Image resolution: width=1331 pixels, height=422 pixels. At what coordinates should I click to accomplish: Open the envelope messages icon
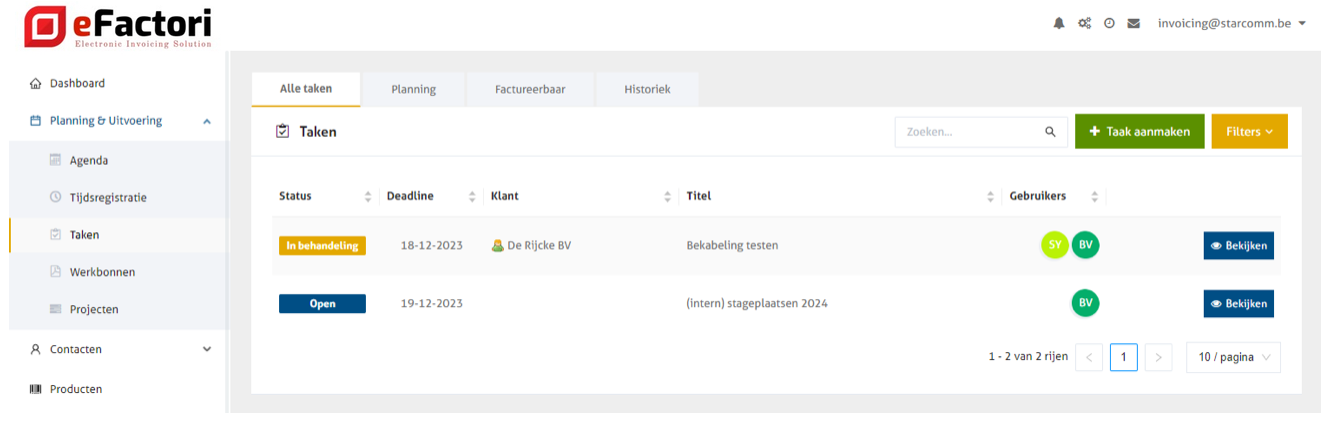1133,23
